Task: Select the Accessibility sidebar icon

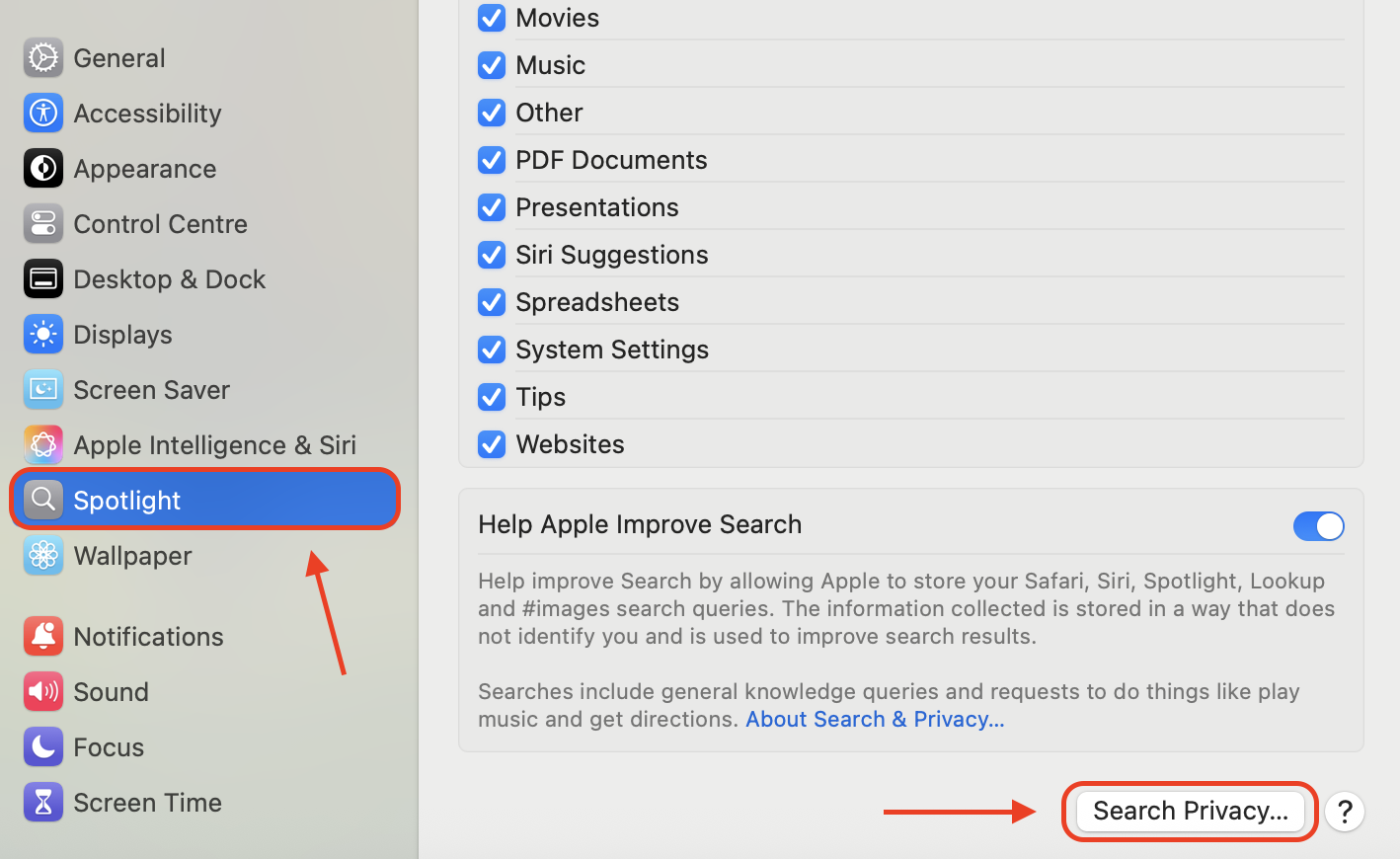Action: [x=146, y=113]
